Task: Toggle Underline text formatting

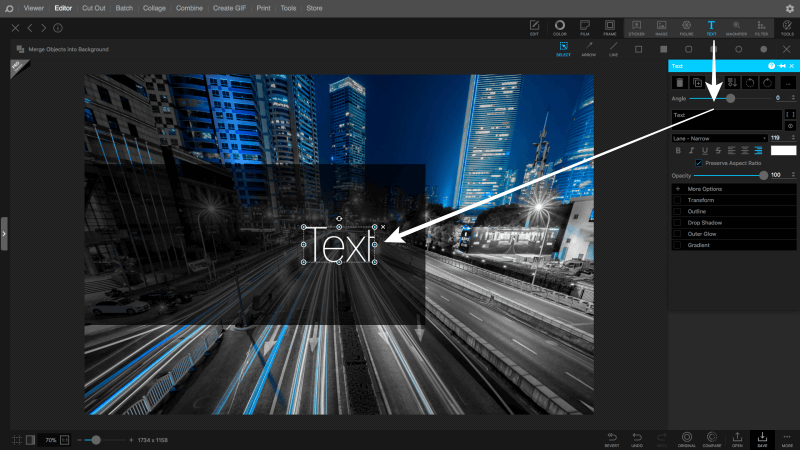Action: (x=705, y=151)
